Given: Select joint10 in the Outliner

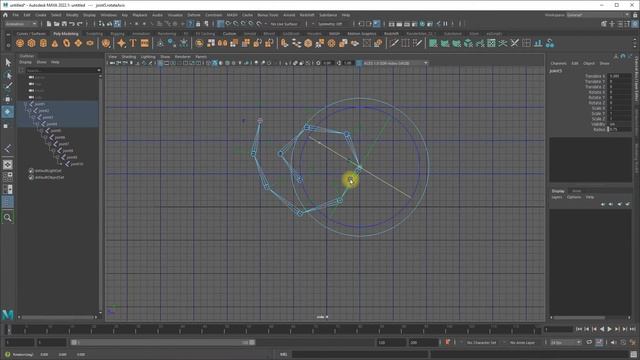Looking at the screenshot, I should click(76, 164).
